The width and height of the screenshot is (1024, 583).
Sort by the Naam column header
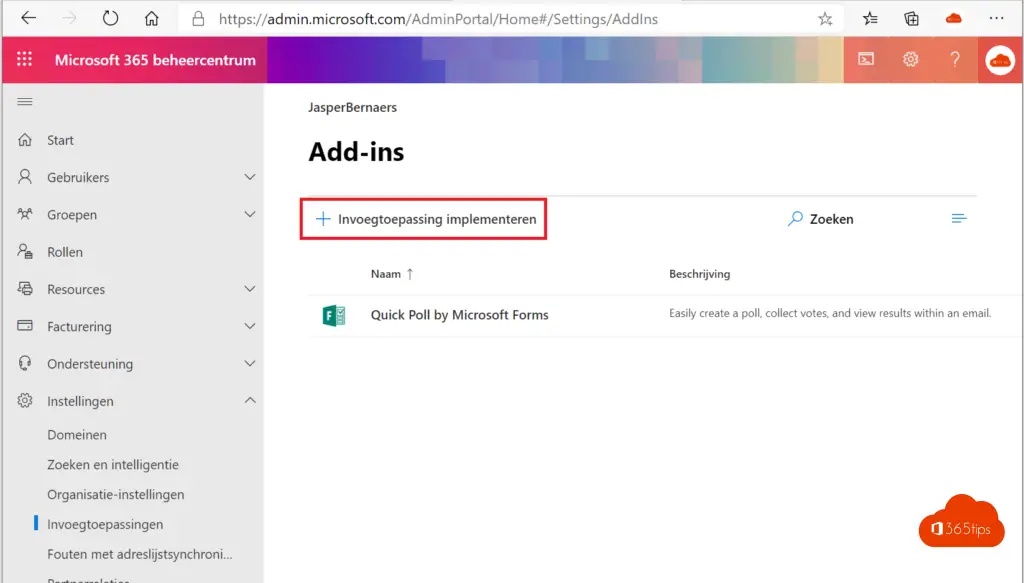tap(392, 274)
